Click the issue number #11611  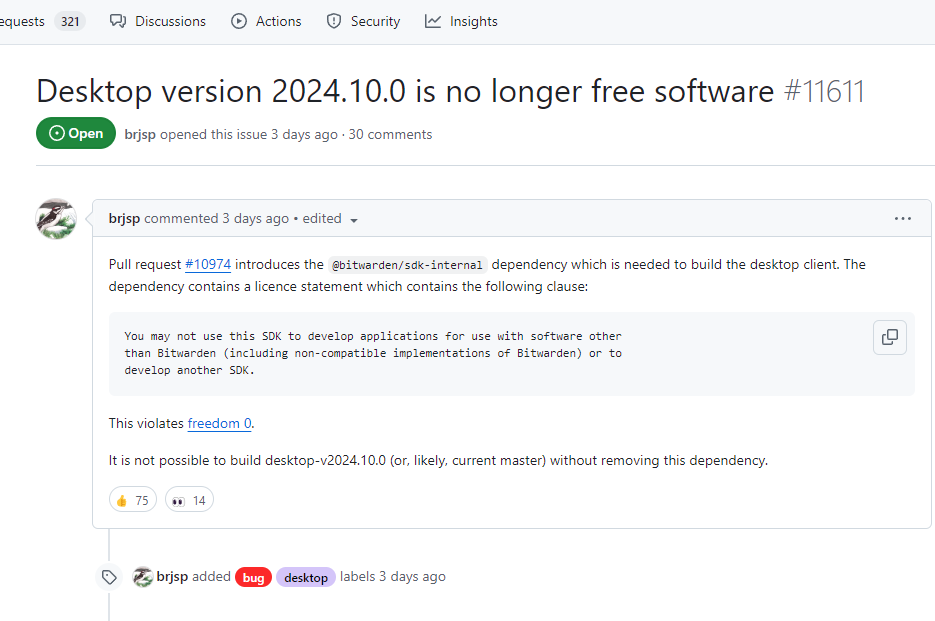pyautogui.click(x=824, y=92)
